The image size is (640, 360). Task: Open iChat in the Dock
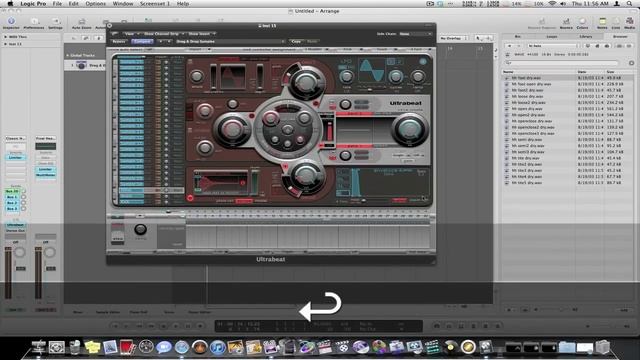coord(164,347)
